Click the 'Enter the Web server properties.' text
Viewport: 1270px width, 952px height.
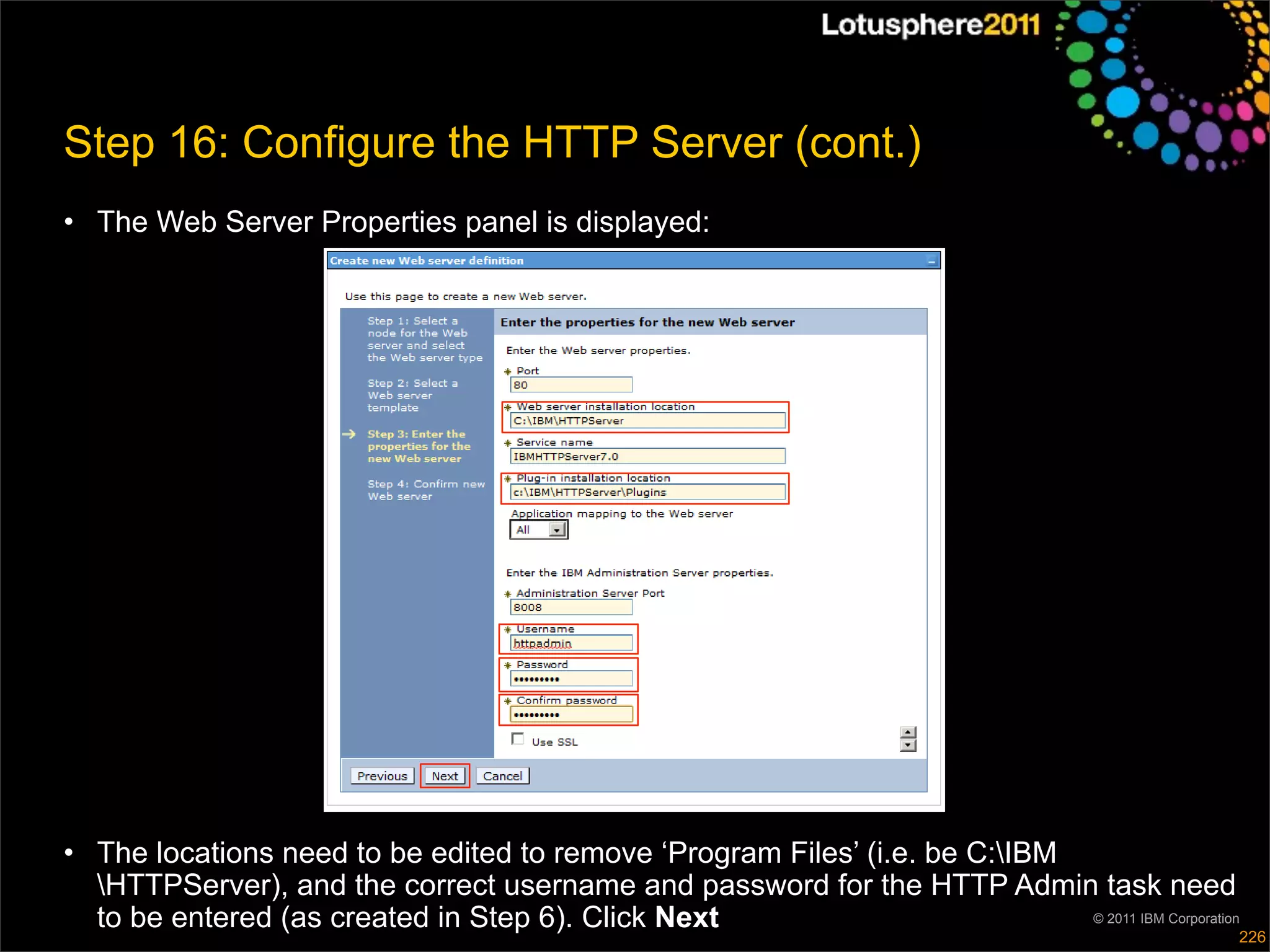click(598, 351)
